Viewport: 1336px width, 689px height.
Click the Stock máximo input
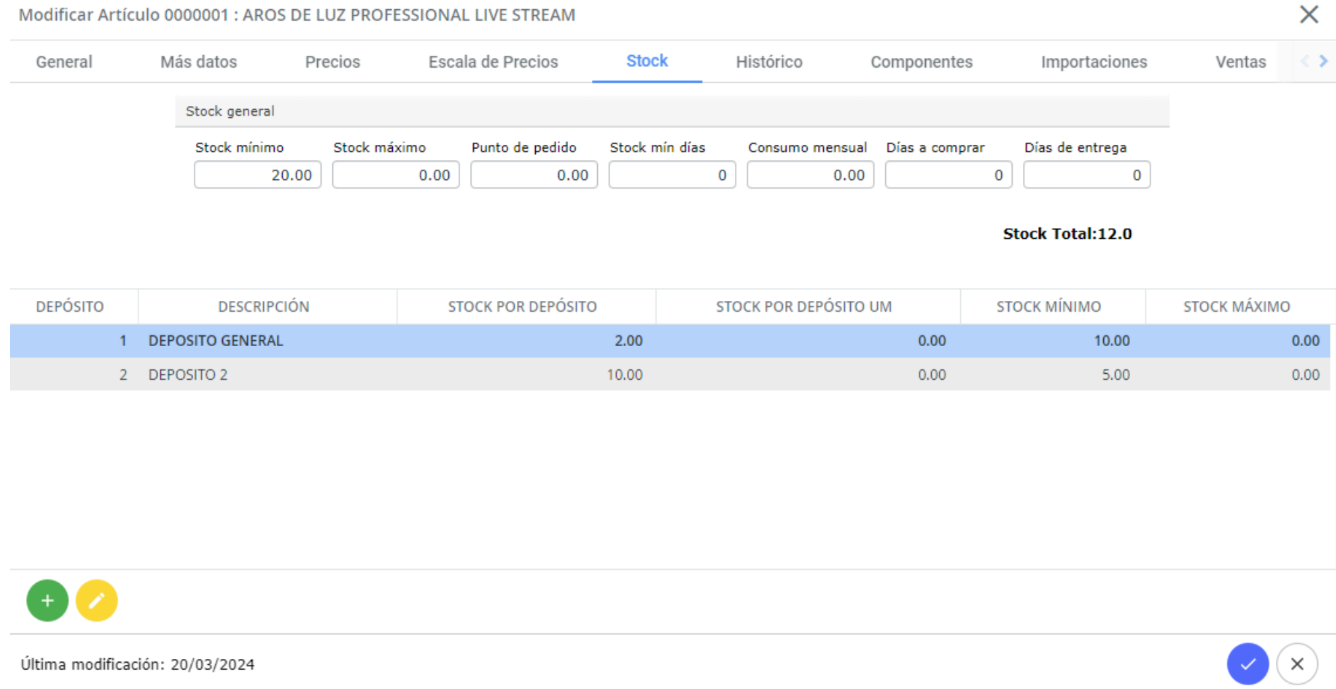tap(396, 175)
